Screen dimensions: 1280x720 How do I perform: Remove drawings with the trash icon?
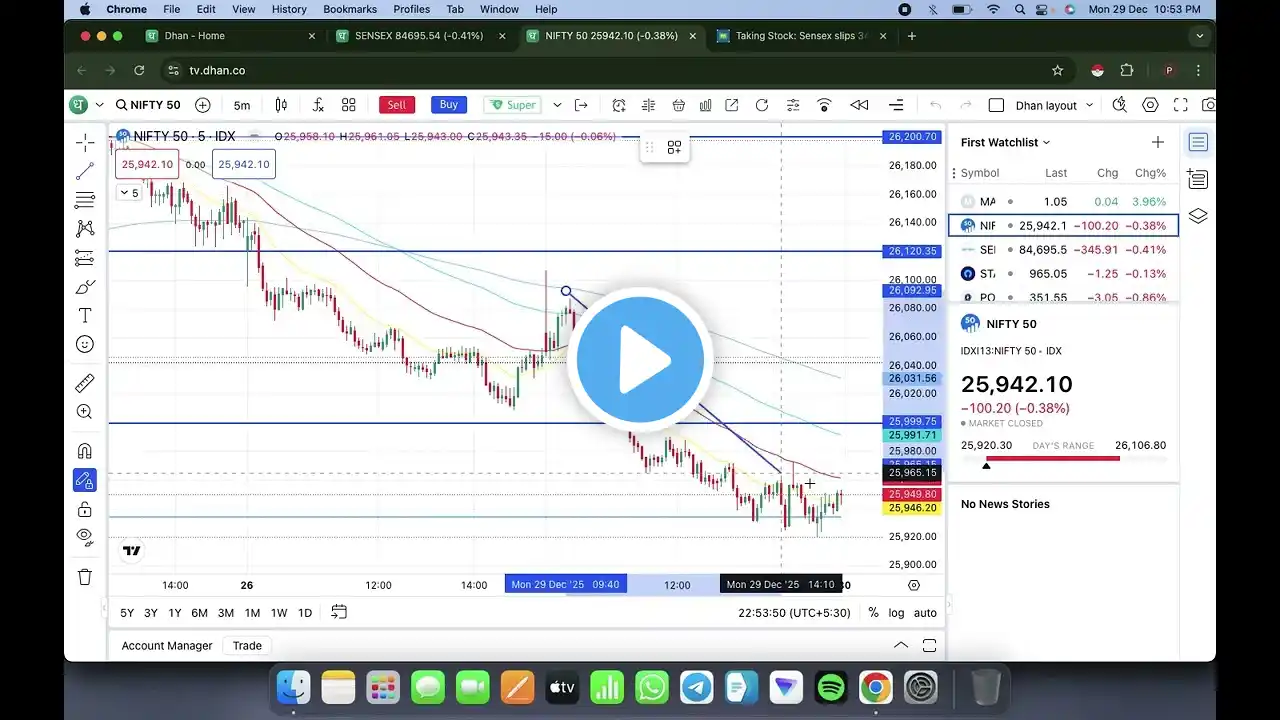[x=85, y=577]
